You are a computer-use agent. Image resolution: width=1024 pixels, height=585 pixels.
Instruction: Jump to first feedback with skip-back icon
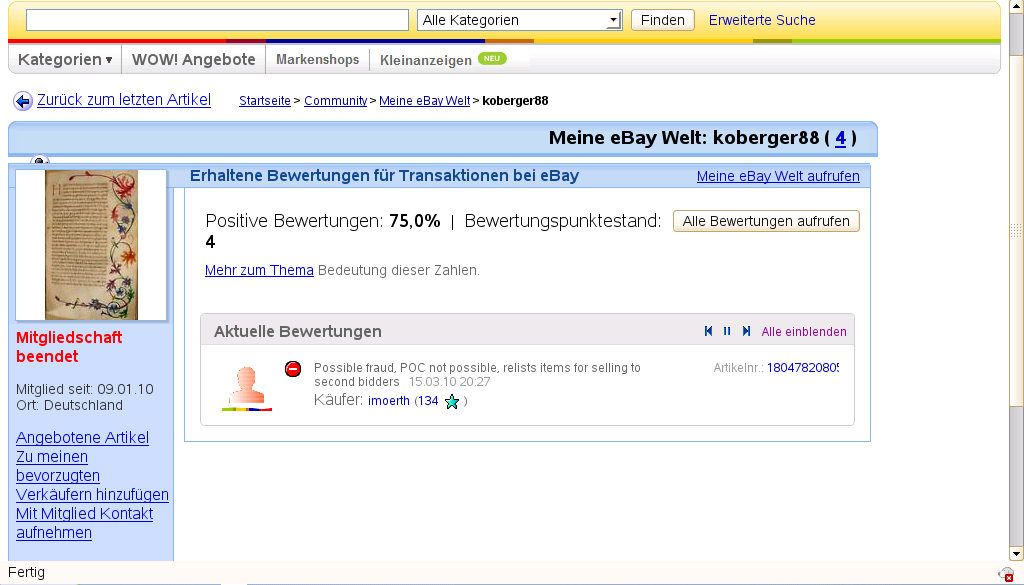(x=709, y=332)
